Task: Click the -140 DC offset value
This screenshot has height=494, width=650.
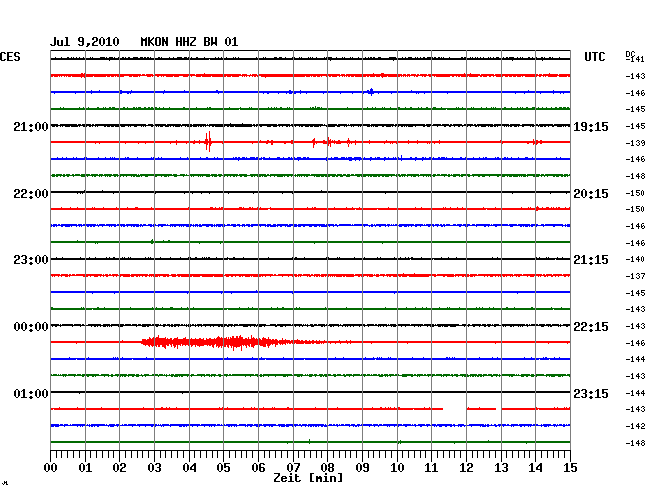Action: (x=635, y=259)
